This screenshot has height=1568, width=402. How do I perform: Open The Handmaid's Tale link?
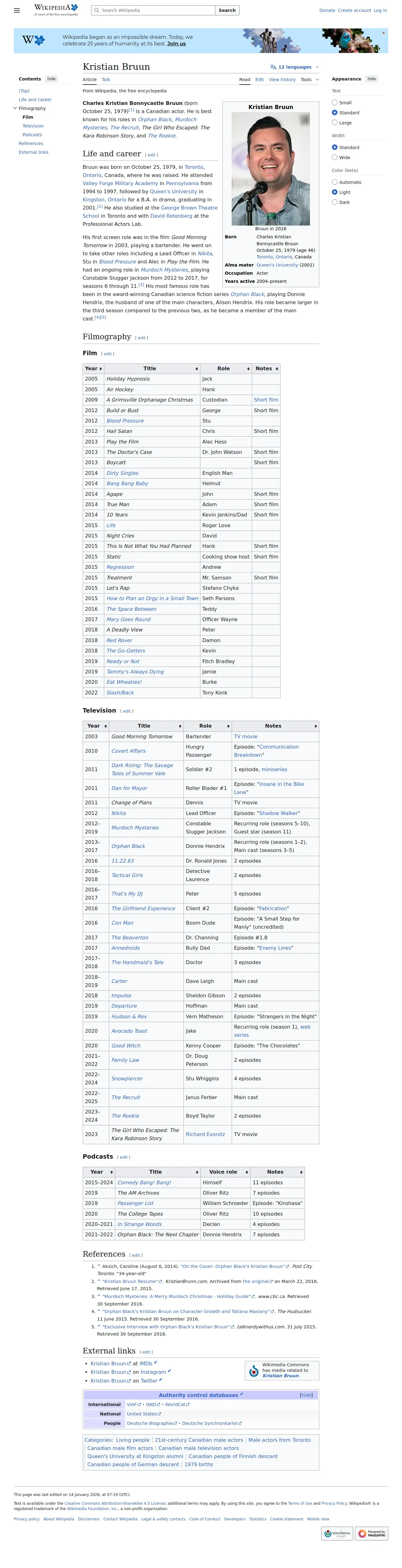(x=137, y=962)
